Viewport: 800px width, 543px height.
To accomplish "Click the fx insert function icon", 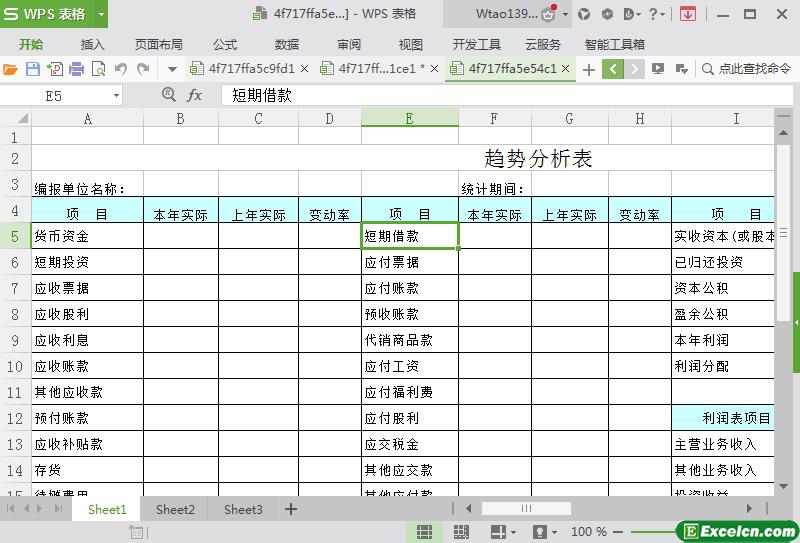I will click(x=194, y=95).
